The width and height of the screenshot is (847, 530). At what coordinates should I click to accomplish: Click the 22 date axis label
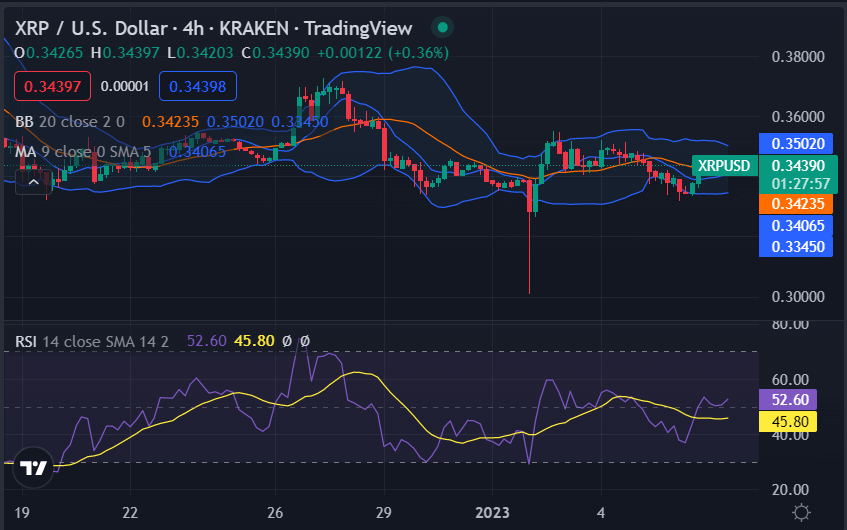130,513
